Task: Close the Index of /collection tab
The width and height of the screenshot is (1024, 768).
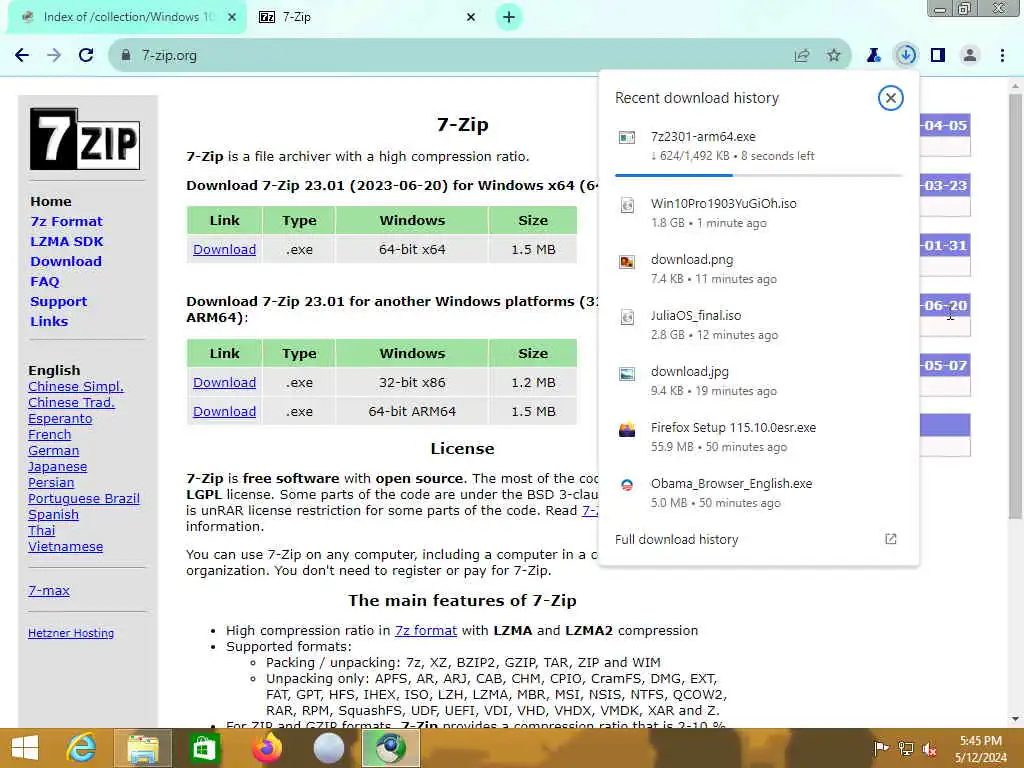Action: click(232, 17)
